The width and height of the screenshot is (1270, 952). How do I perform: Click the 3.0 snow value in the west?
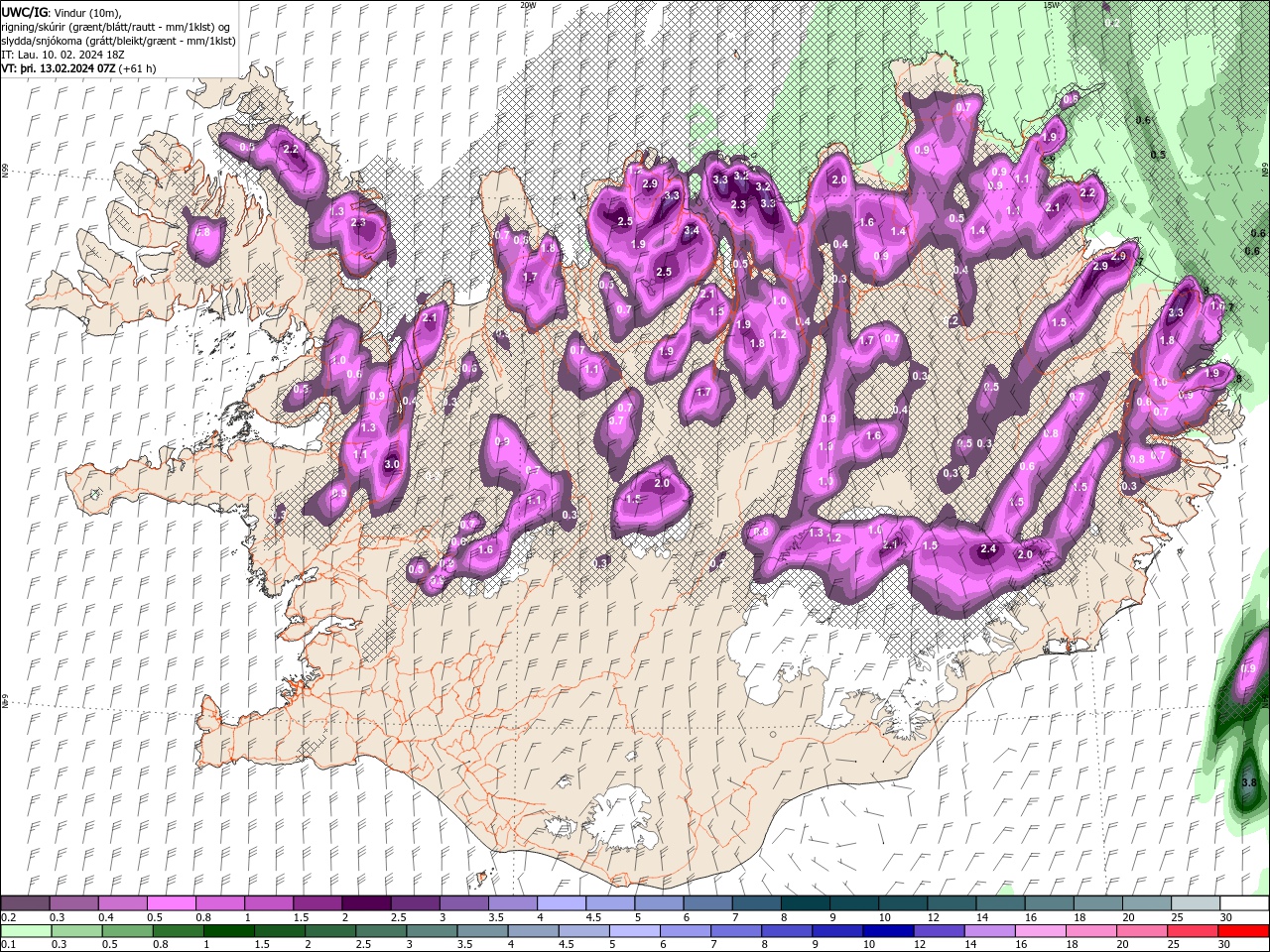click(x=392, y=464)
